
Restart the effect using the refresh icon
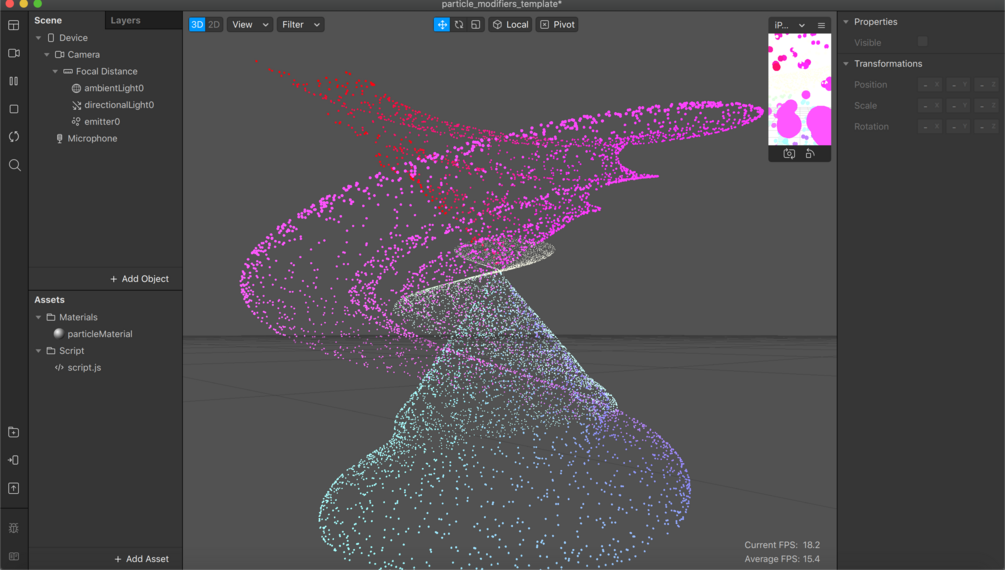pos(13,137)
